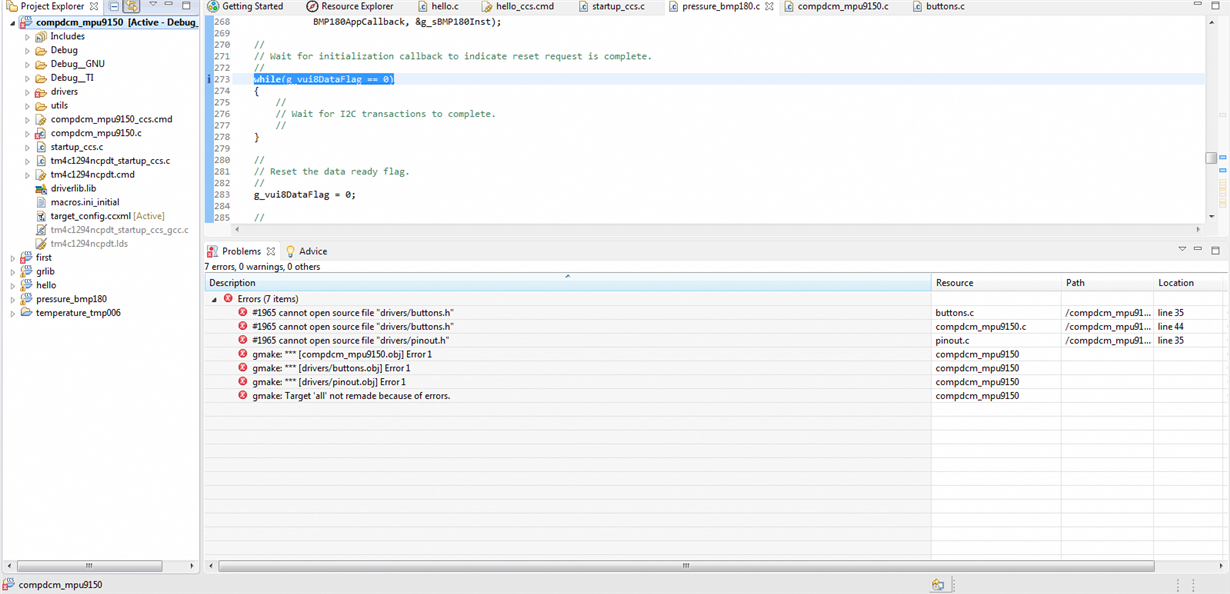
Task: Select the hello project
Action: point(46,285)
